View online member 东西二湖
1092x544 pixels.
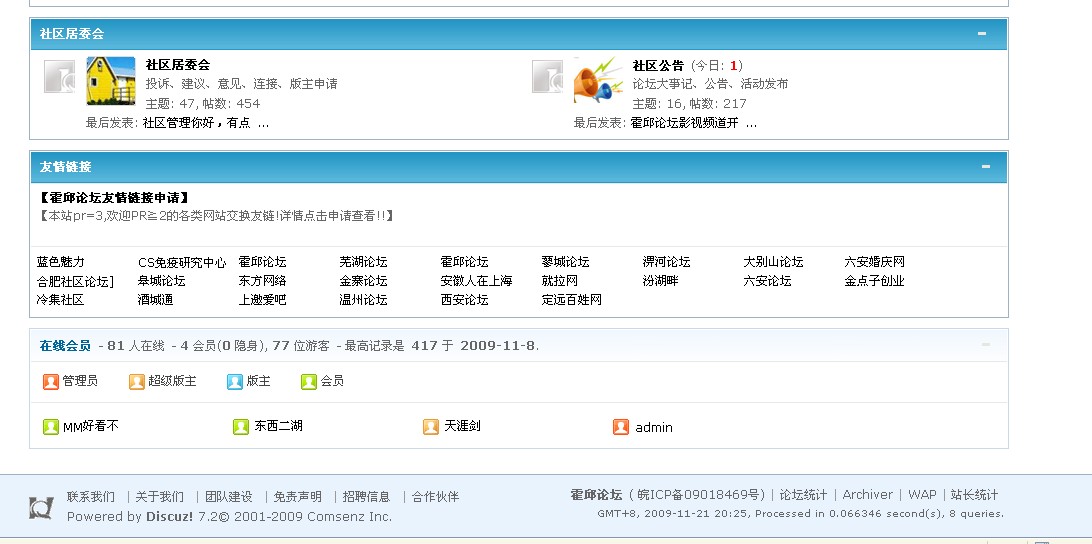point(279,426)
